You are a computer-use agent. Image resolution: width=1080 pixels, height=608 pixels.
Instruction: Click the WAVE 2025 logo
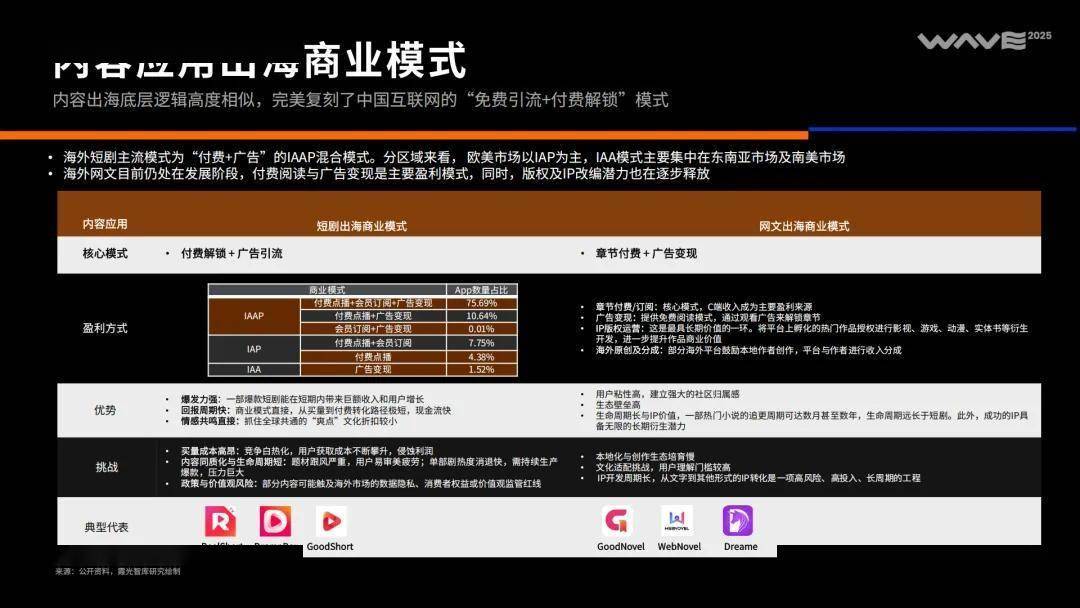pos(970,41)
